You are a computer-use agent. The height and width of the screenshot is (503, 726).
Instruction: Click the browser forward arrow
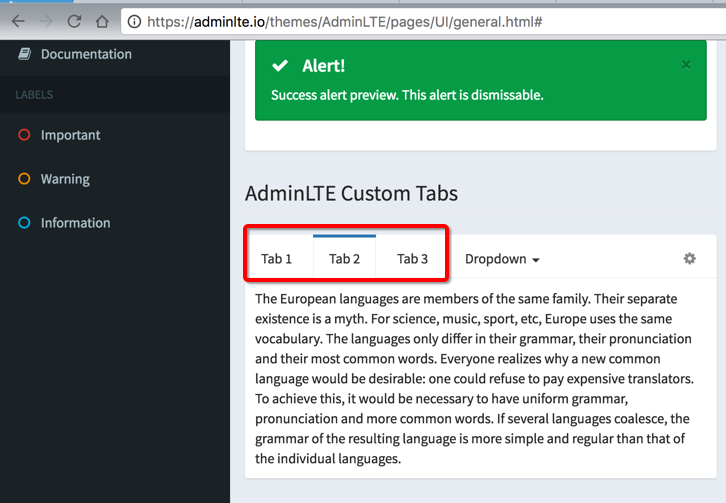click(47, 20)
